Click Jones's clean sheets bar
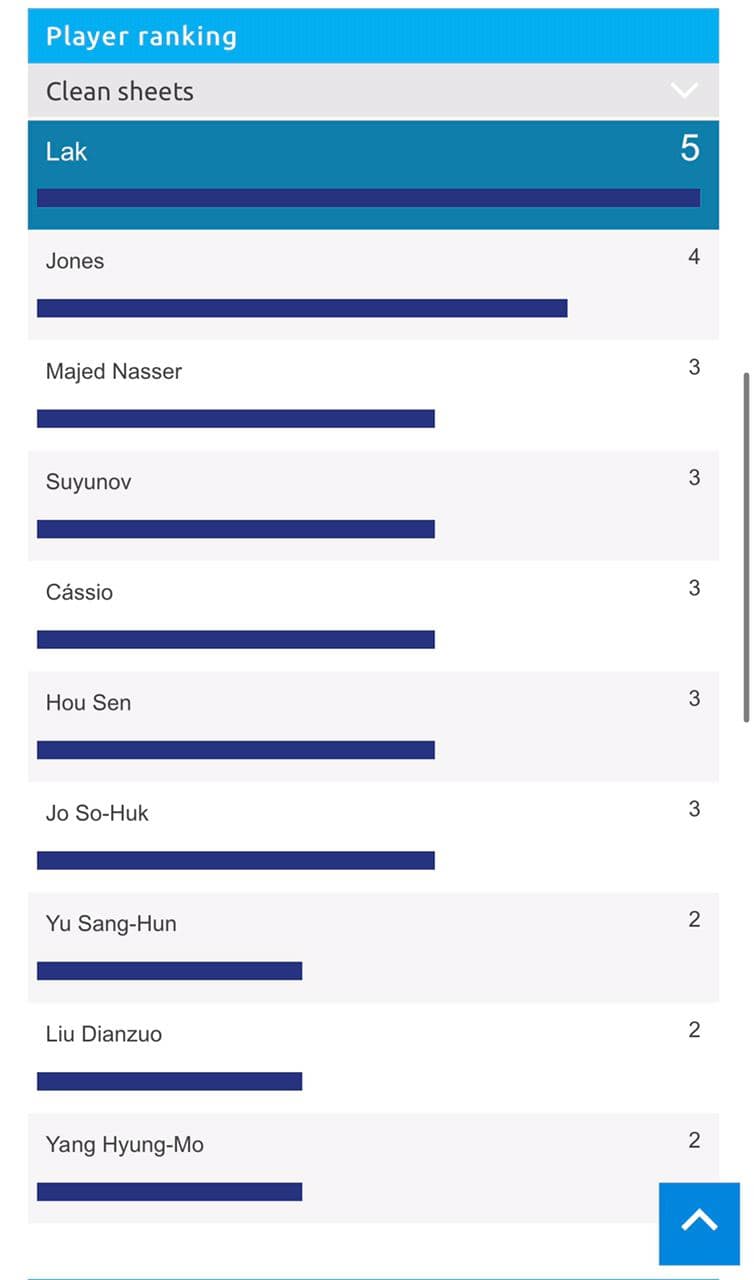This screenshot has width=754, height=1280. click(x=302, y=308)
